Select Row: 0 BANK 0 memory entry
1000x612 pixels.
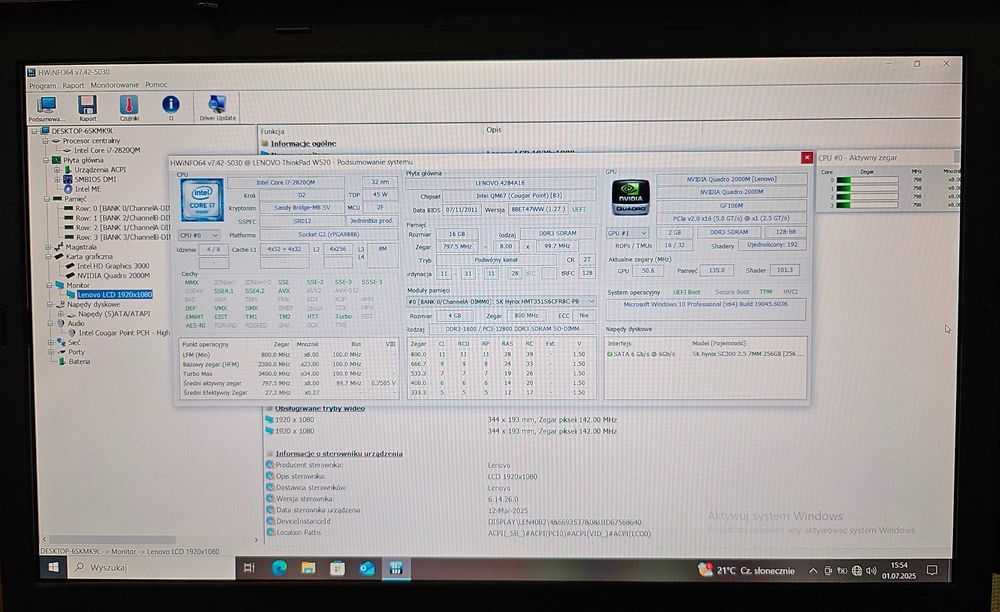click(x=122, y=208)
